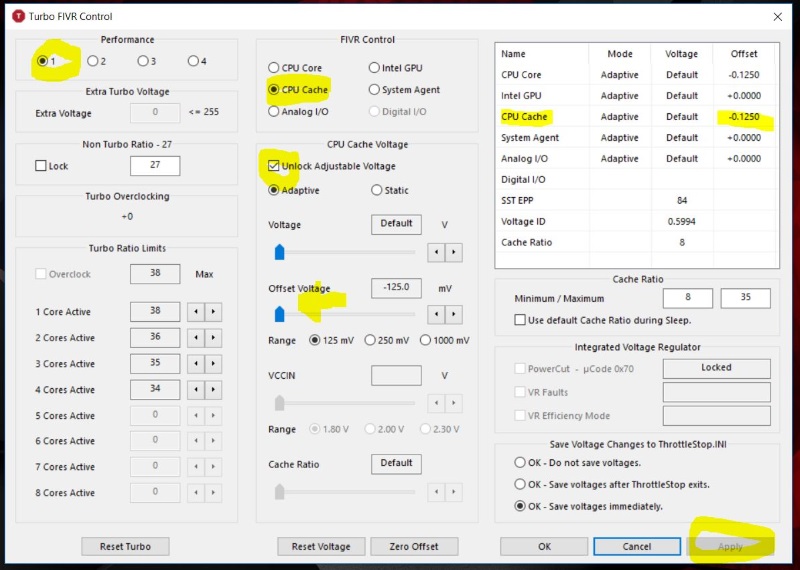This screenshot has width=800, height=570.
Task: Click the Reset Turbo button
Action: pos(126,547)
